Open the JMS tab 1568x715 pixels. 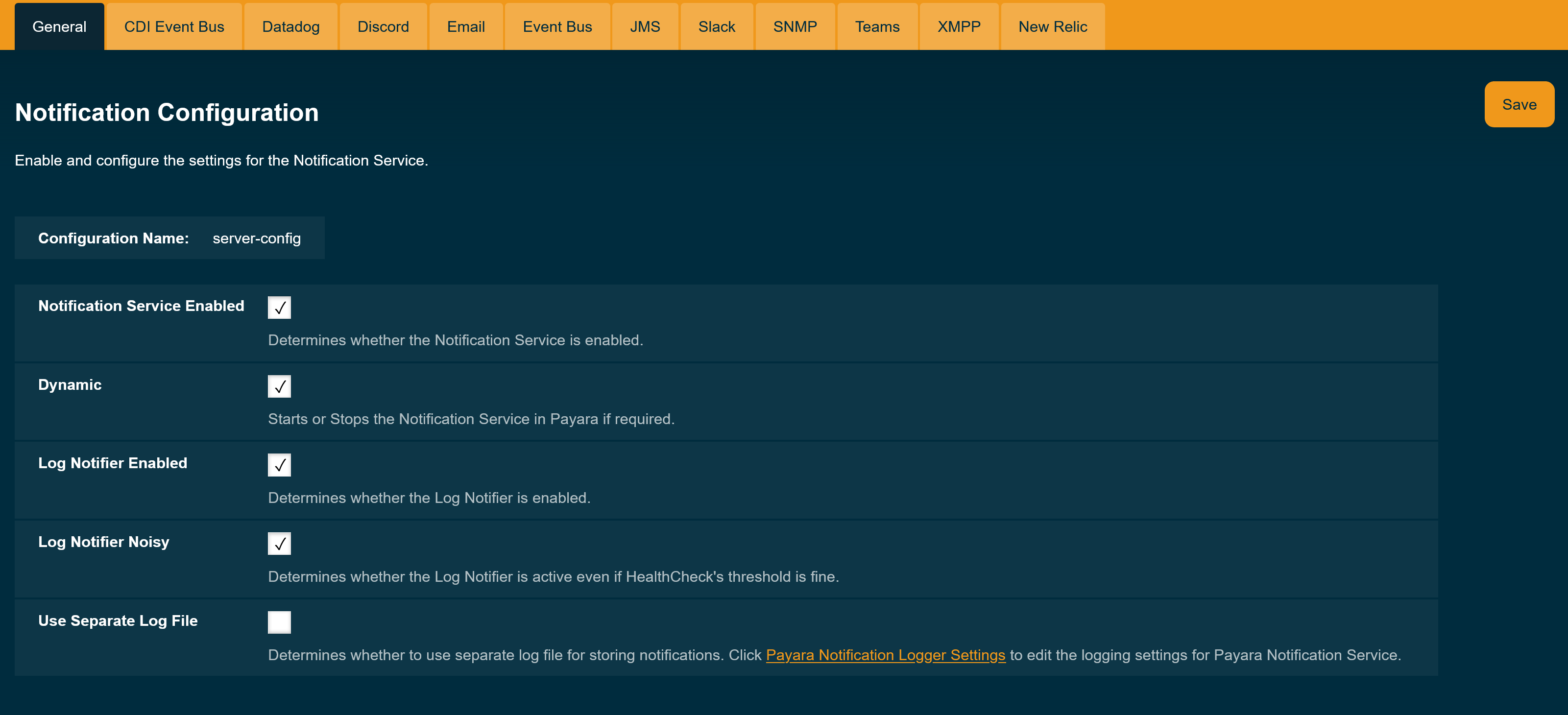coord(645,26)
